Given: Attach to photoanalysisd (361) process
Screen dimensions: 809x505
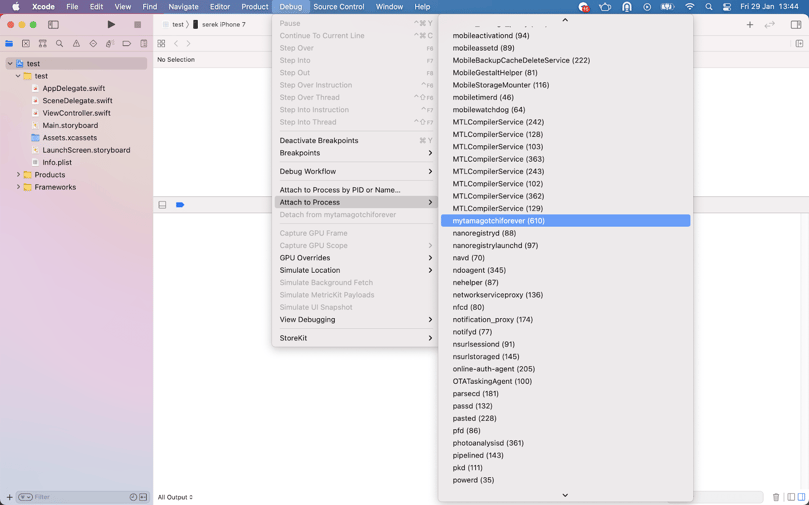Looking at the screenshot, I should [565, 443].
